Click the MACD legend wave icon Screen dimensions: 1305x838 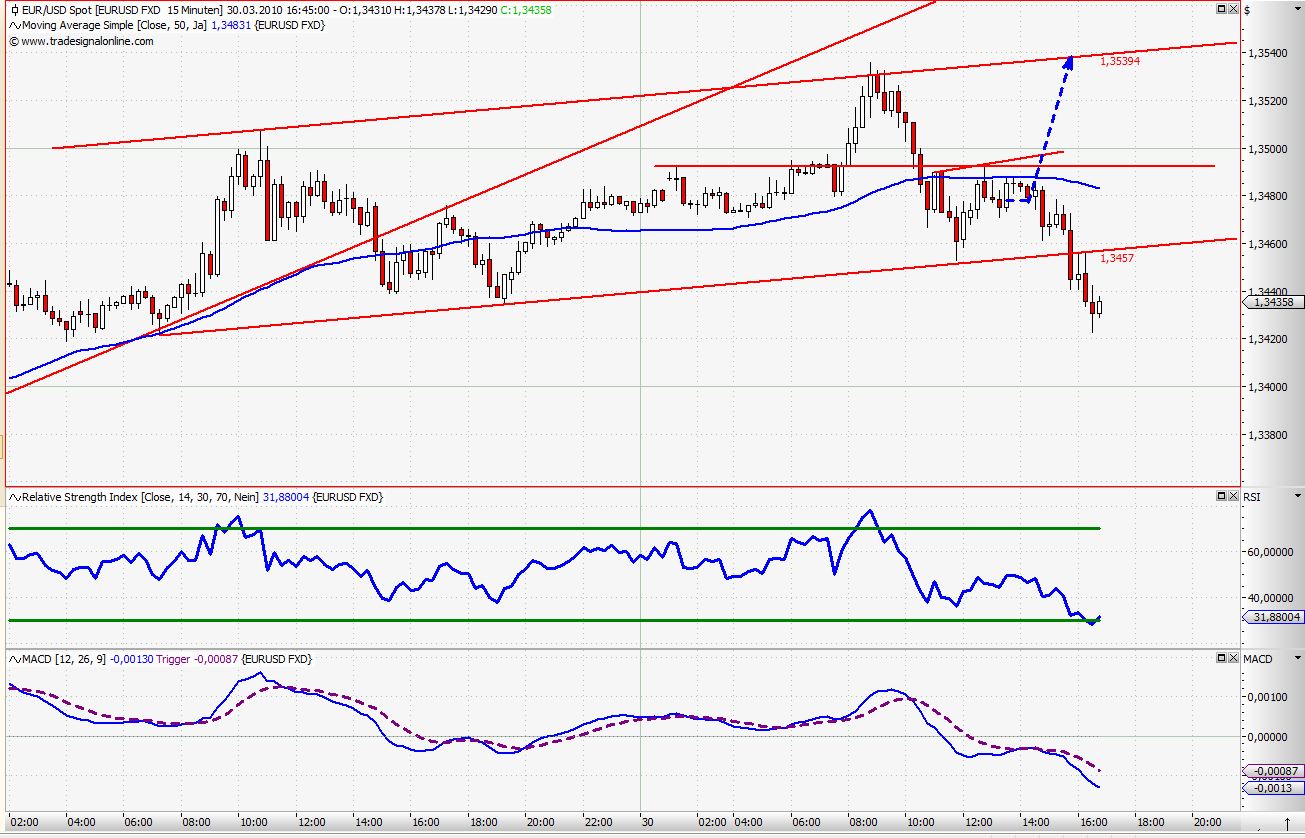point(14,659)
